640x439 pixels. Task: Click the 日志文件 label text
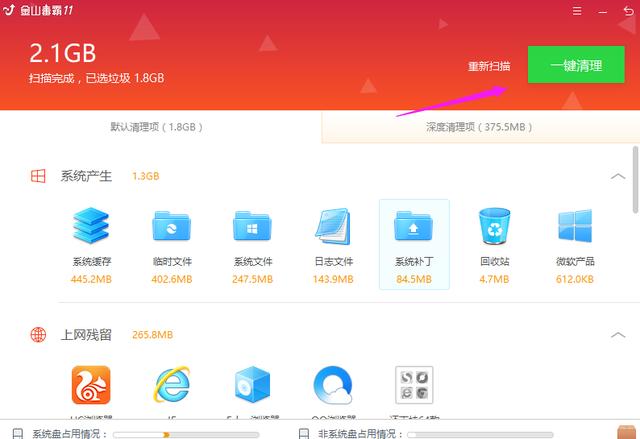[333, 262]
